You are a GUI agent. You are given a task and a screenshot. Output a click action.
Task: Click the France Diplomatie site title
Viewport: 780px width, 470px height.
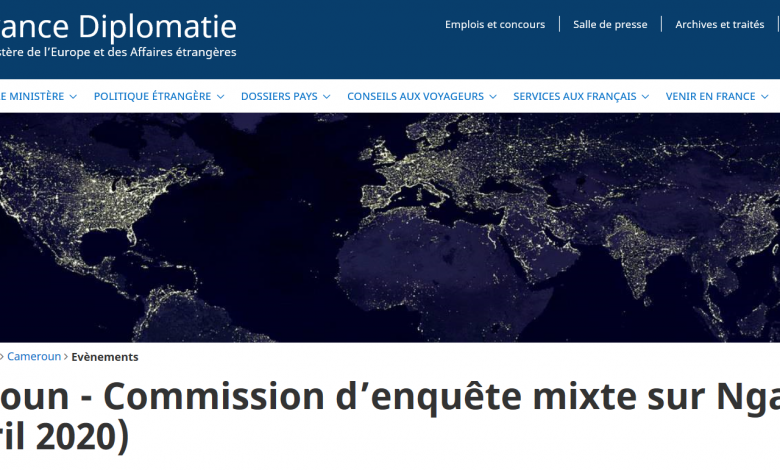pyautogui.click(x=118, y=25)
